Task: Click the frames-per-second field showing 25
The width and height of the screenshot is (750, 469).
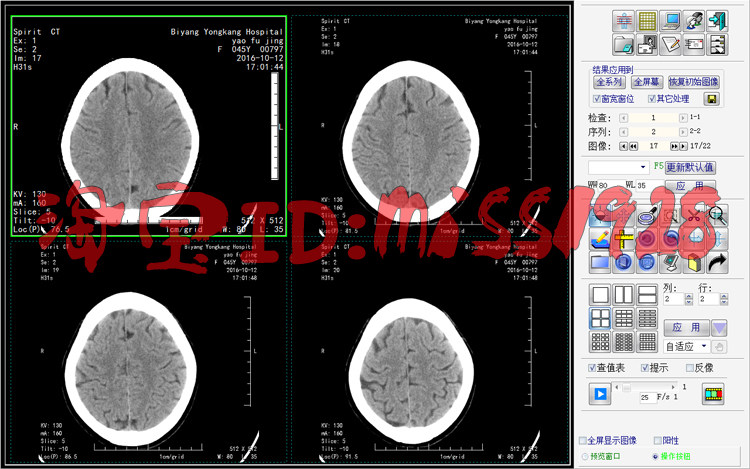Action: click(647, 397)
